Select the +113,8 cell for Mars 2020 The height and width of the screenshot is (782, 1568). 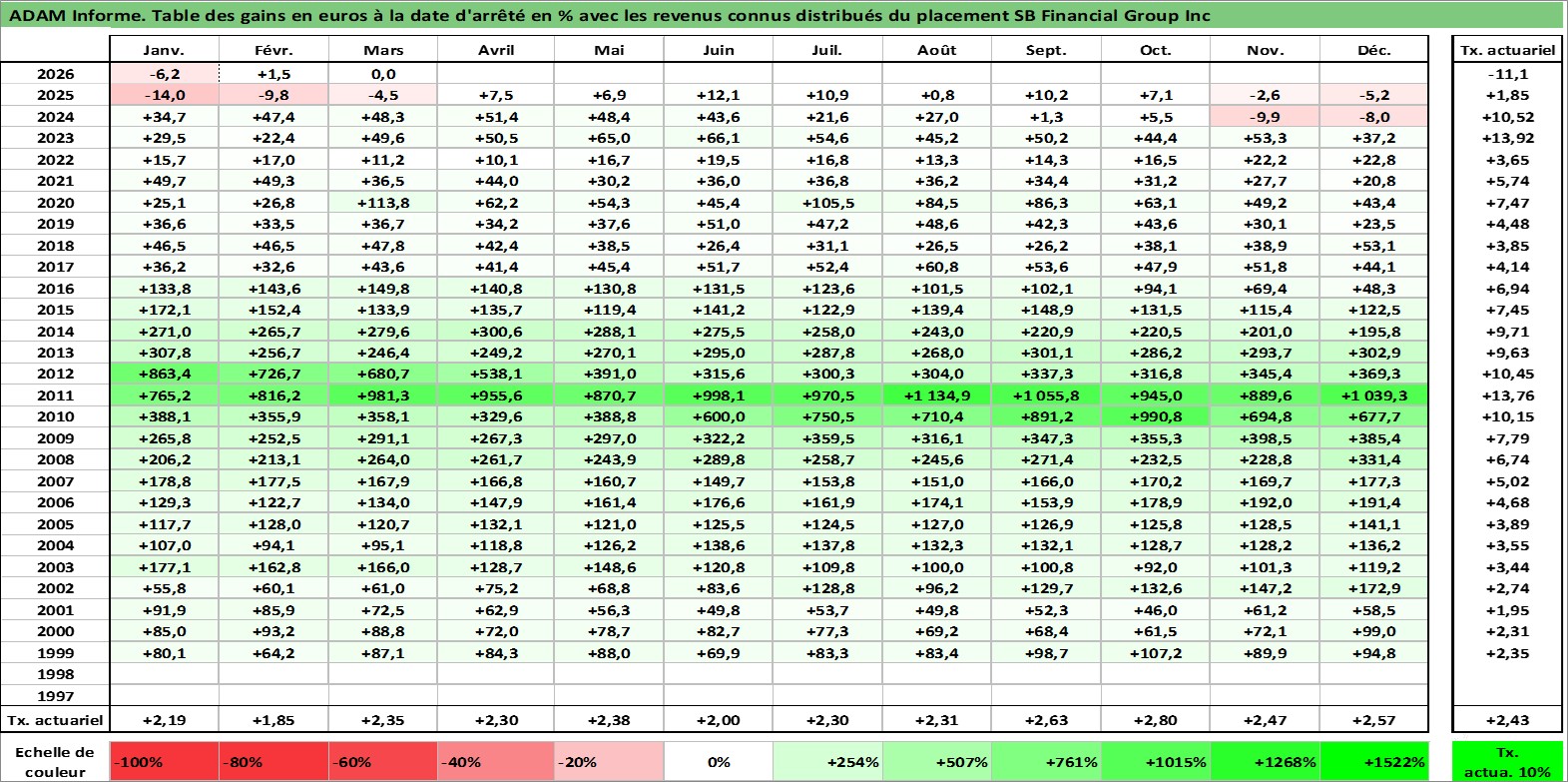383,203
